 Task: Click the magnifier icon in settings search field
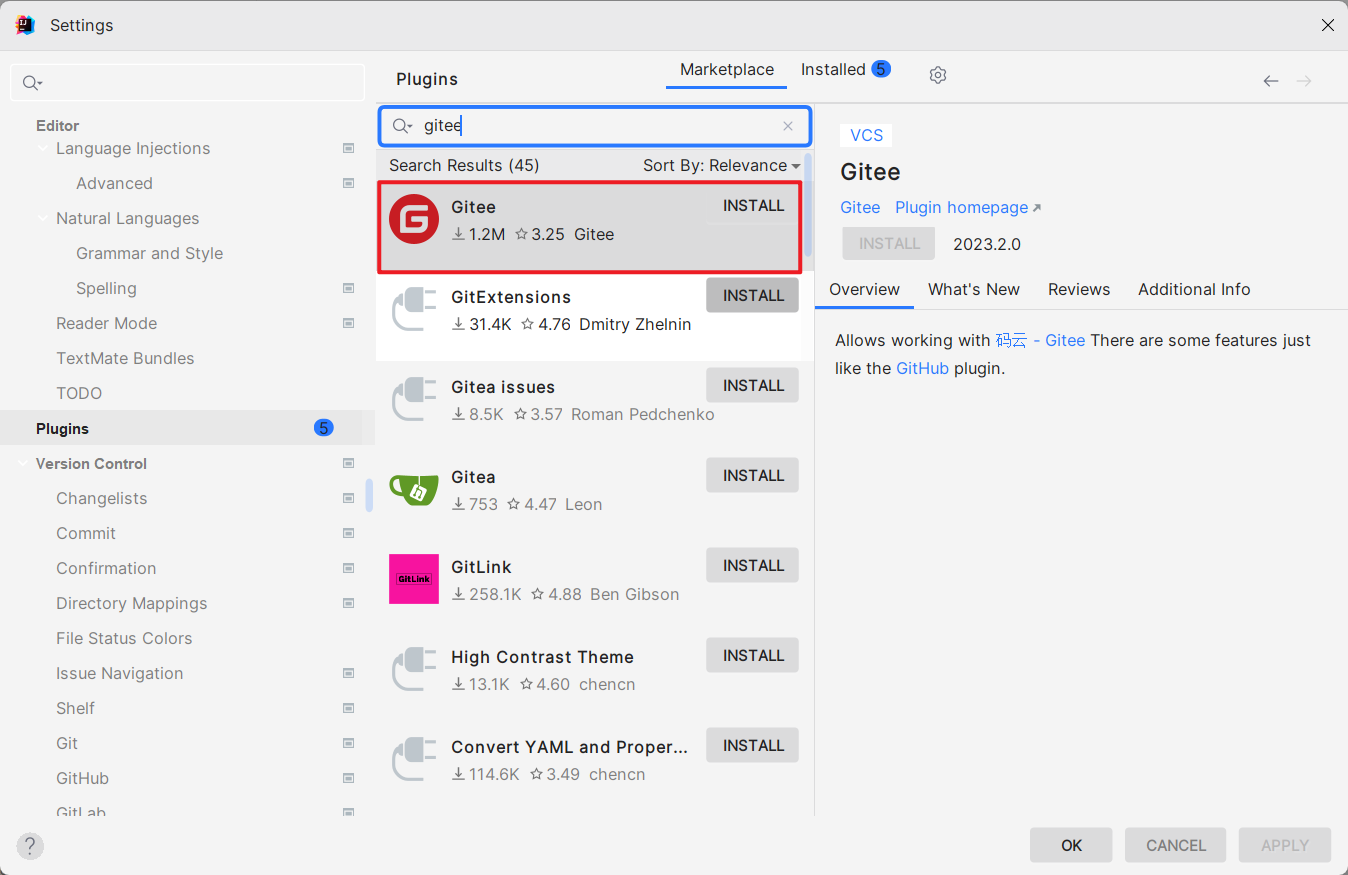coord(29,83)
